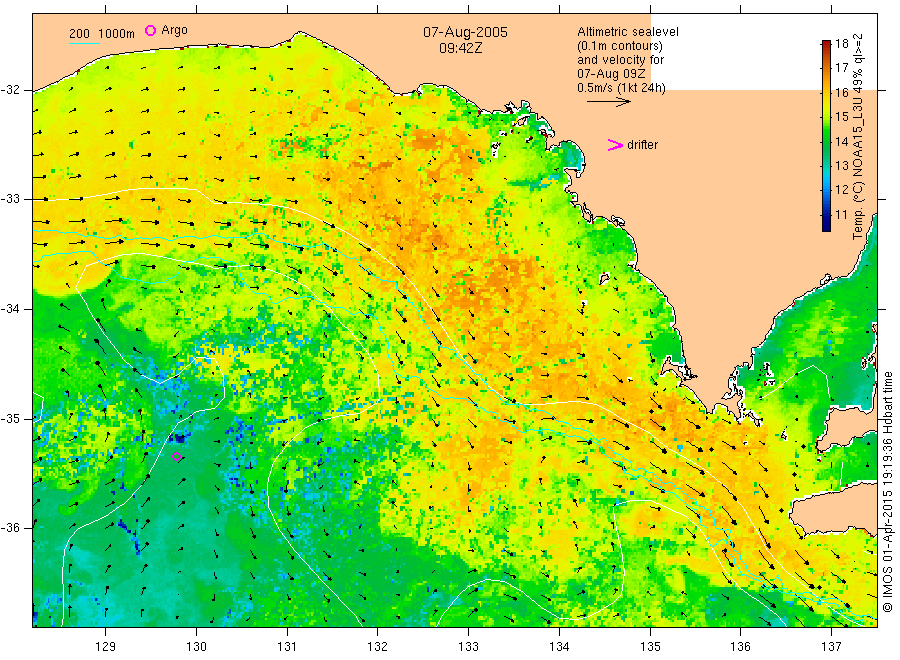Click the latitude label -32
The width and height of the screenshot is (900, 660).
coord(10,90)
